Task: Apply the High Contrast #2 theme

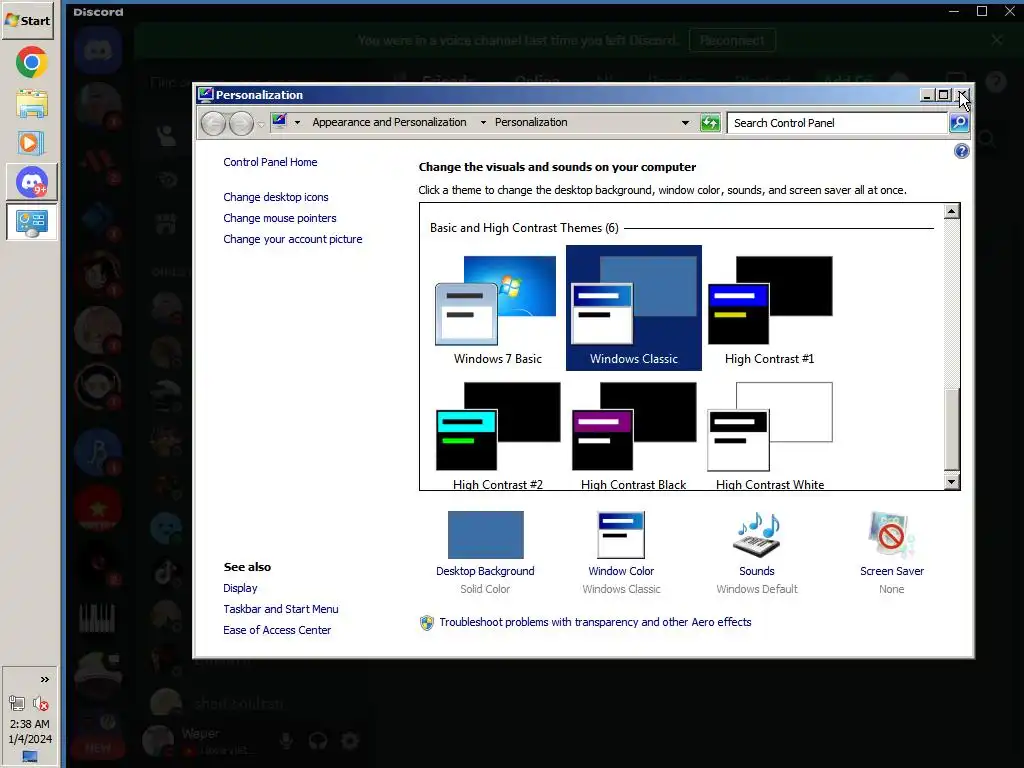Action: (498, 434)
